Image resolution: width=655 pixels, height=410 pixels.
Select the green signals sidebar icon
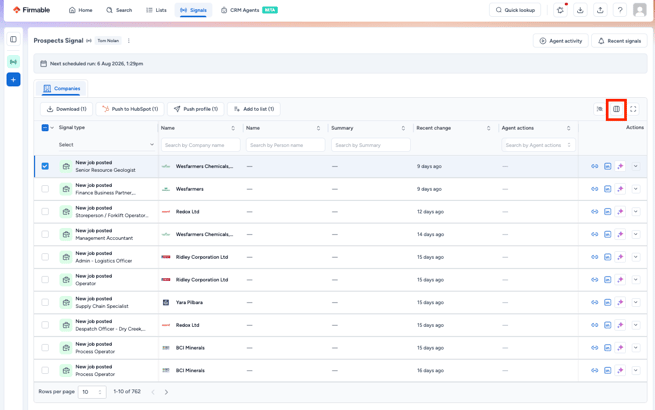coord(13,62)
